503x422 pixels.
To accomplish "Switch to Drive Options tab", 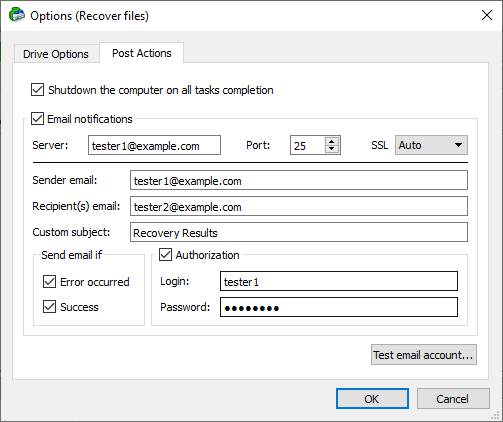I will click(x=56, y=54).
